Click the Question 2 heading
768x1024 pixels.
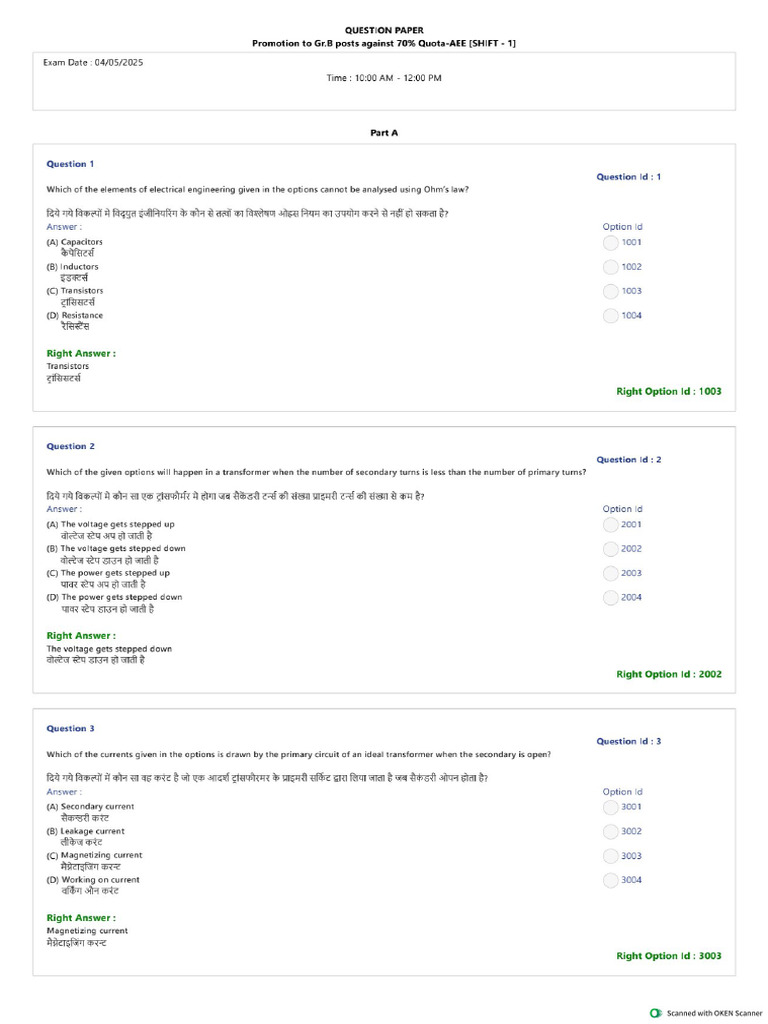coord(71,446)
